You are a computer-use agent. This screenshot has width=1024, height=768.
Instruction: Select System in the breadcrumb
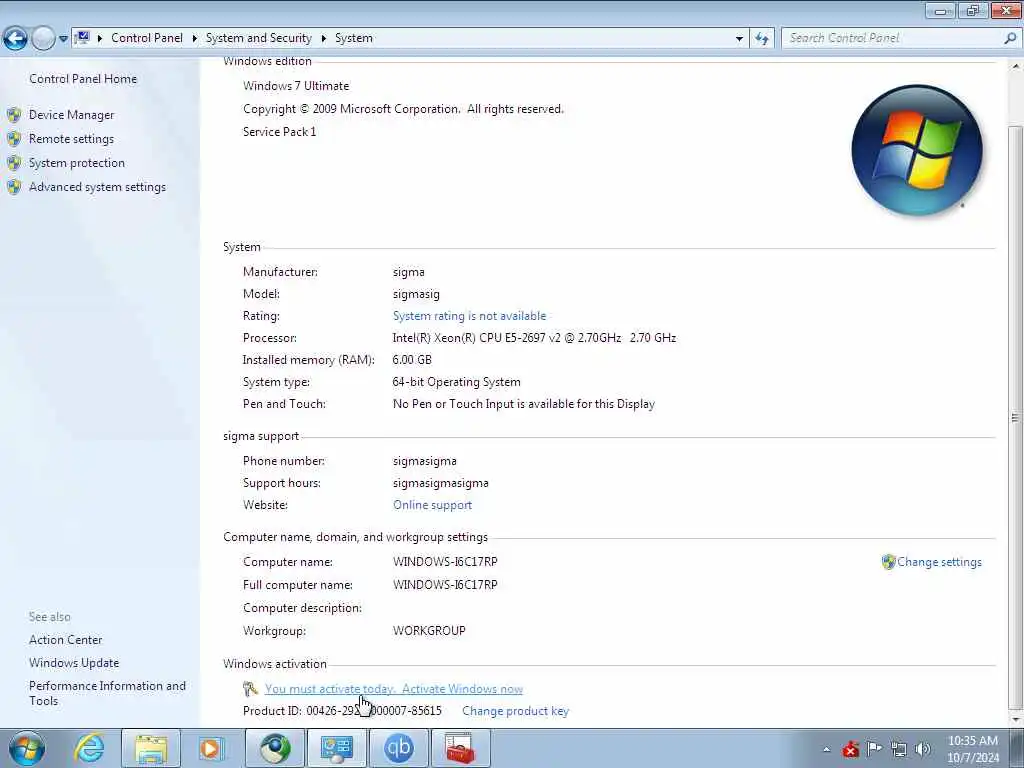click(x=354, y=38)
